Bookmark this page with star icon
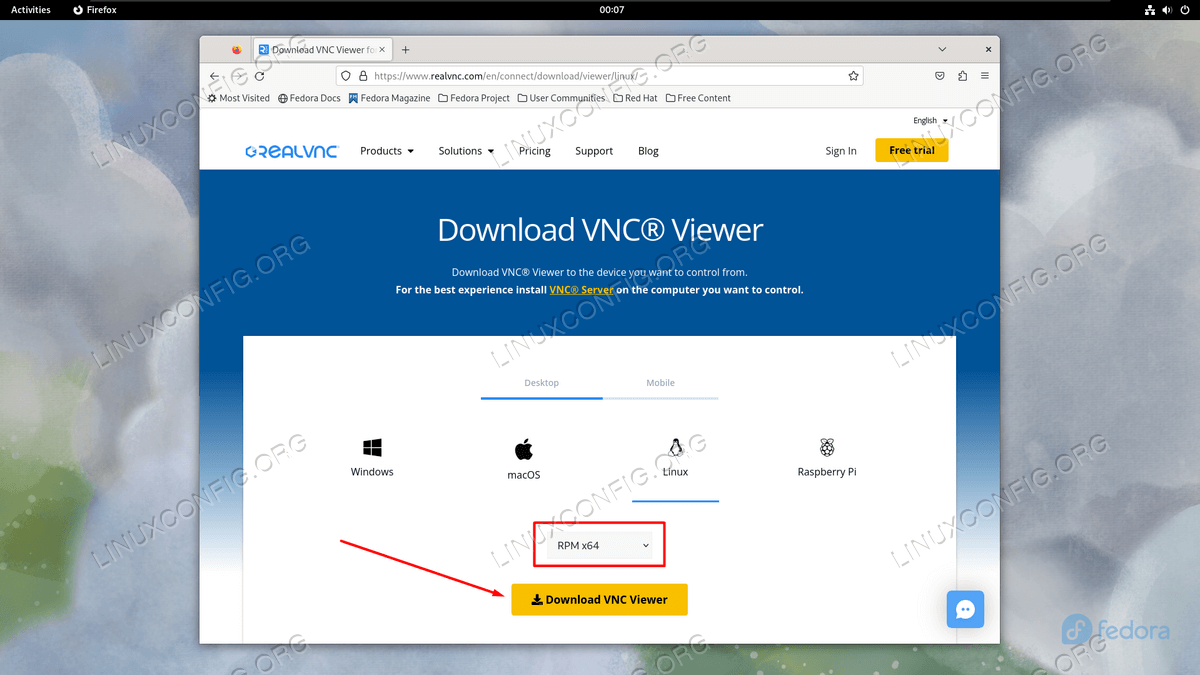This screenshot has height=675, width=1200. (853, 76)
